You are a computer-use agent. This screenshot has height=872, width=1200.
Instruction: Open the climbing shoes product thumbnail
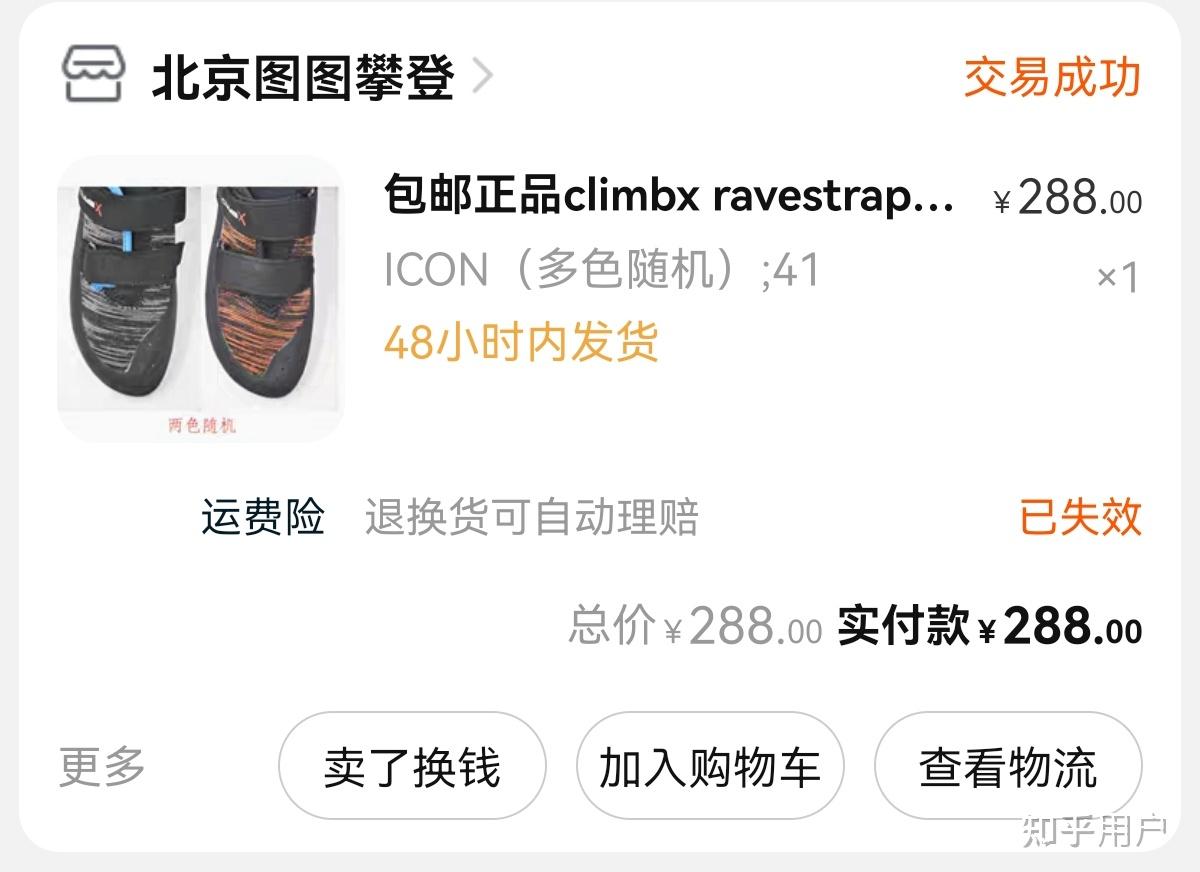tap(201, 299)
